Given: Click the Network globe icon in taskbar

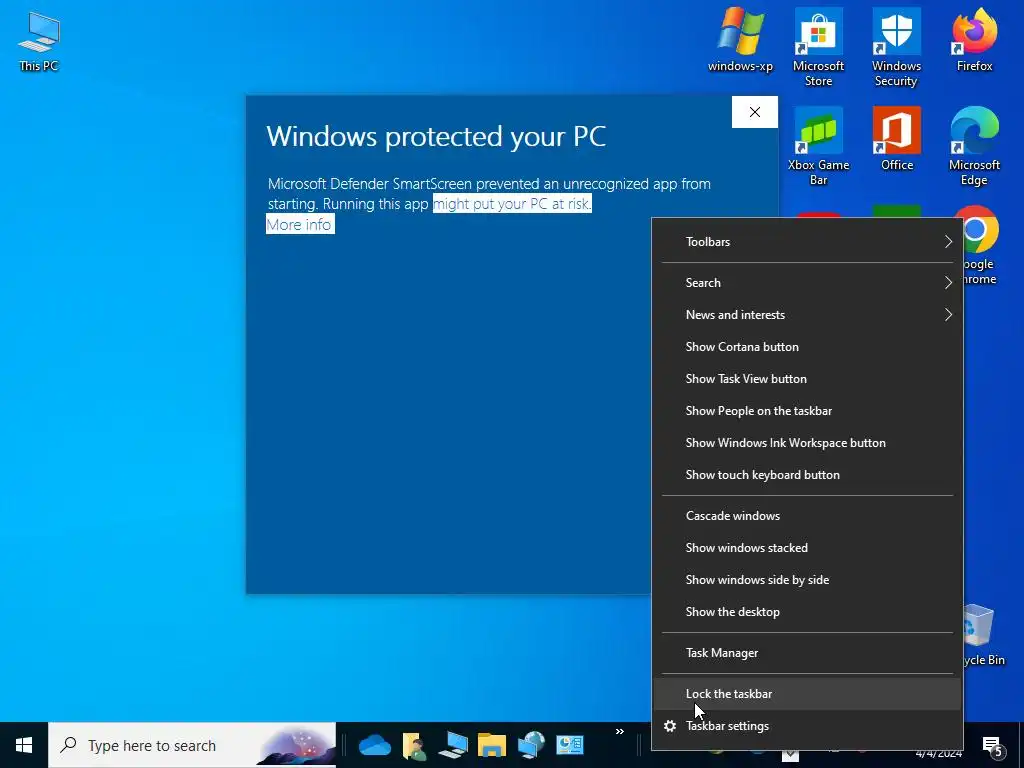Looking at the screenshot, I should pos(531,745).
